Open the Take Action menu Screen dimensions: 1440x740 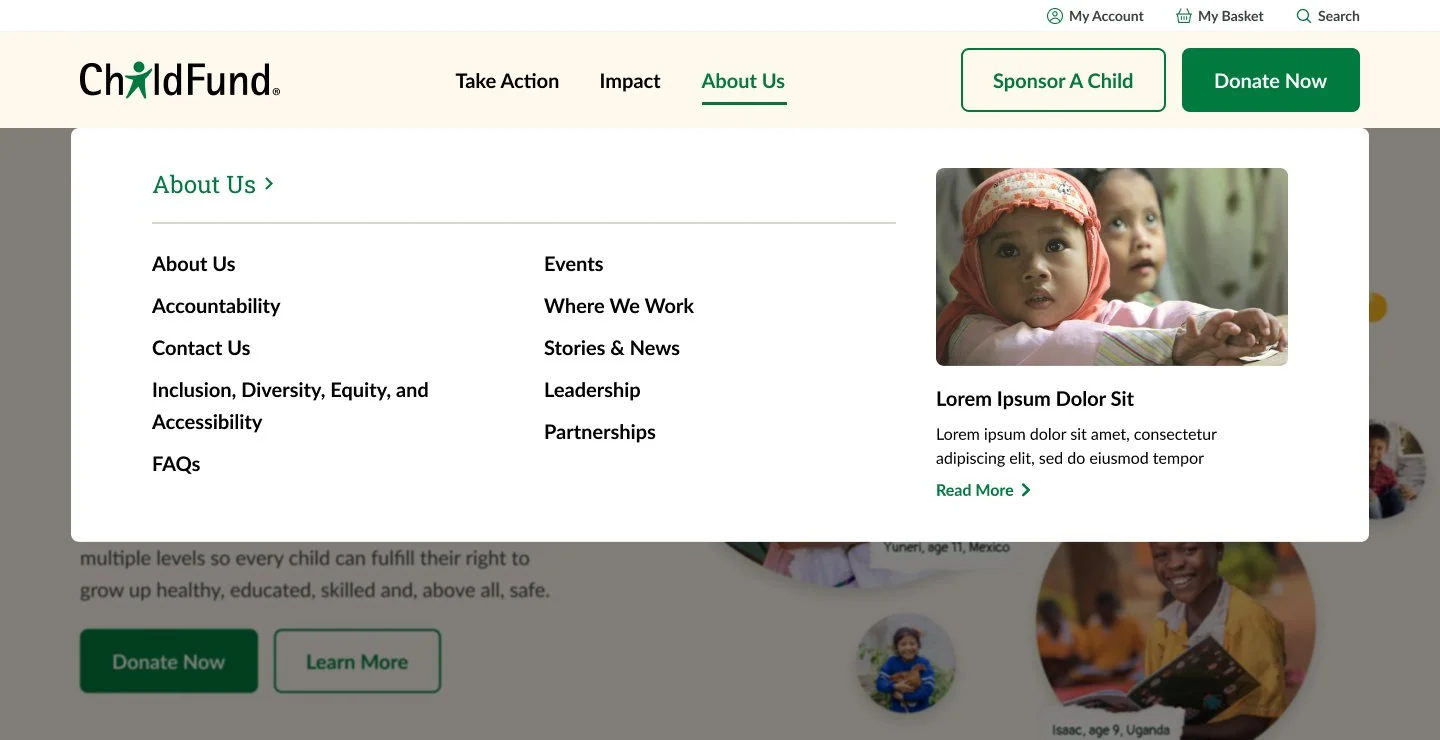click(507, 81)
